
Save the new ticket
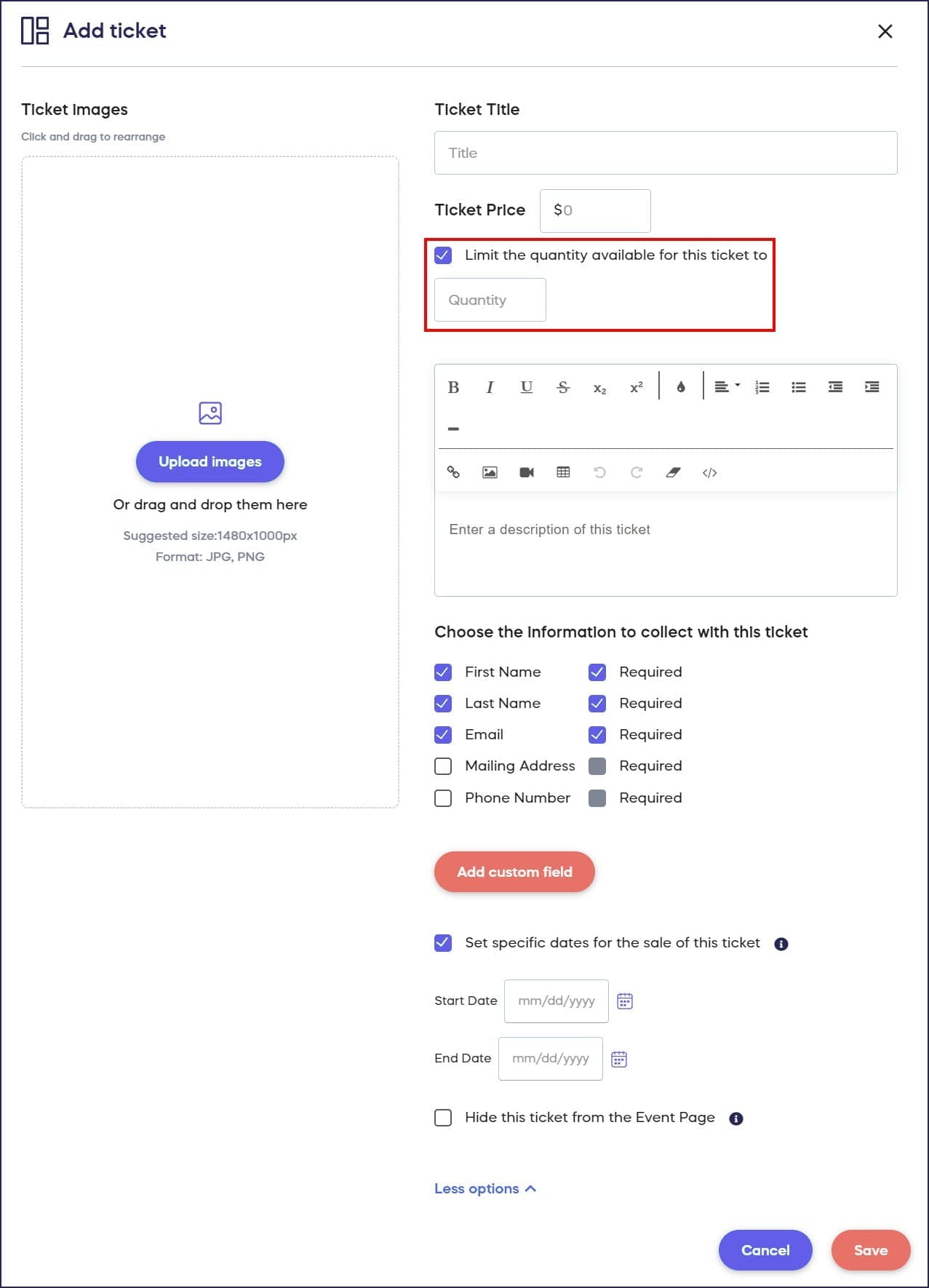(870, 1250)
